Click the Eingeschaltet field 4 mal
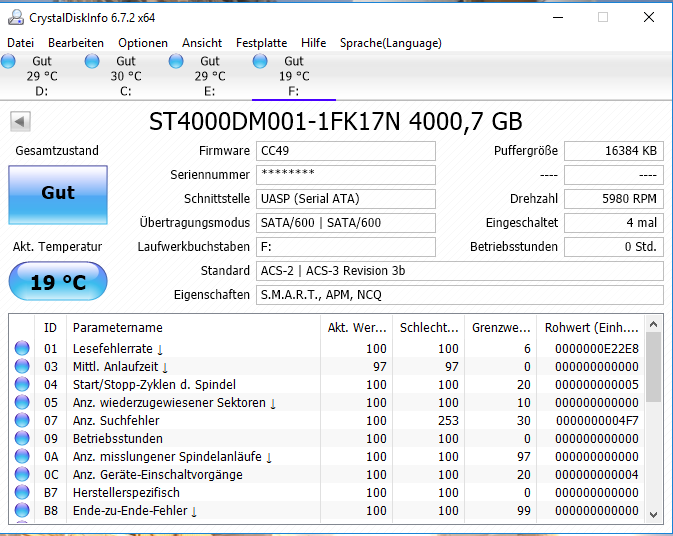Image resolution: width=673 pixels, height=536 pixels. pos(614,223)
